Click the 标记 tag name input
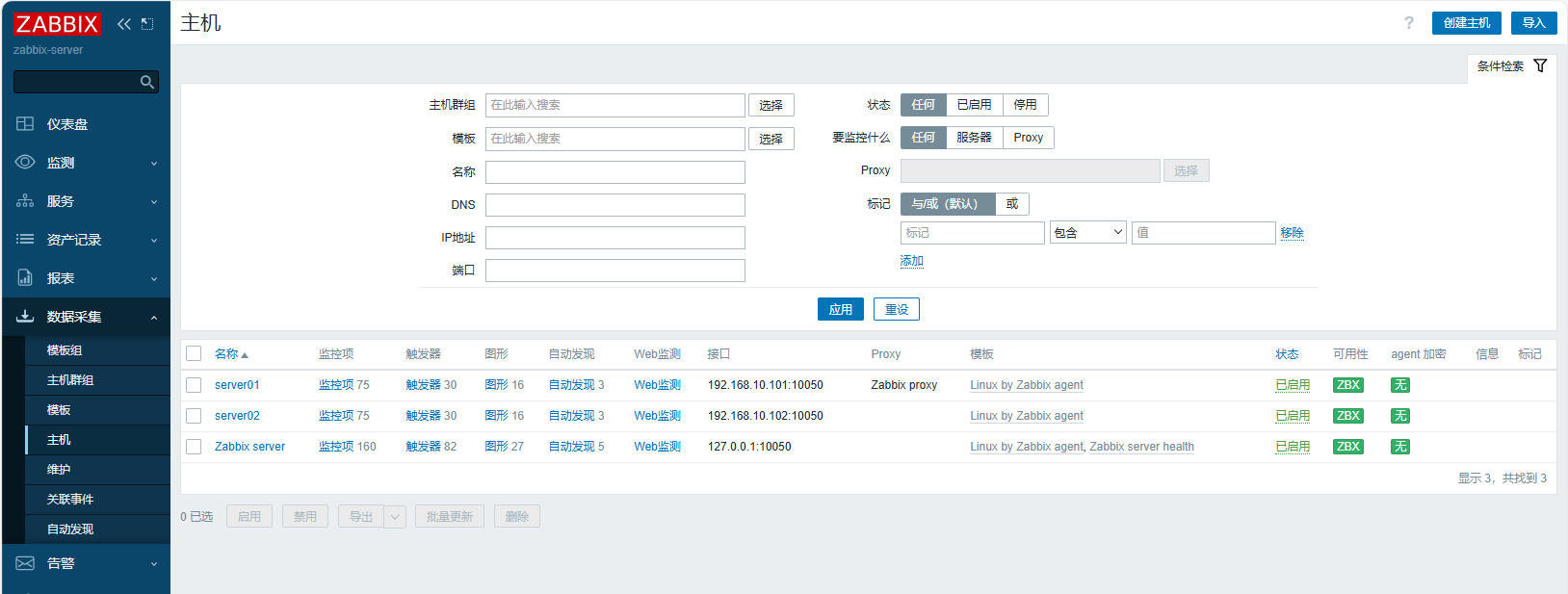The width and height of the screenshot is (1568, 594). [973, 232]
